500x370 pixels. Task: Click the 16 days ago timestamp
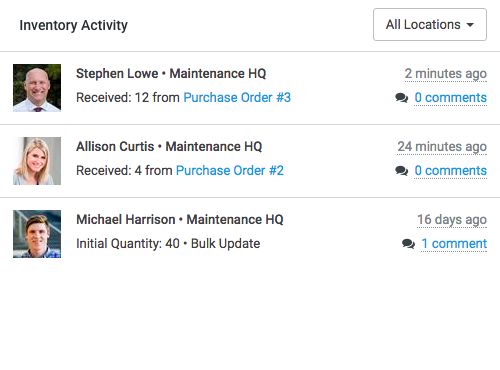point(452,220)
